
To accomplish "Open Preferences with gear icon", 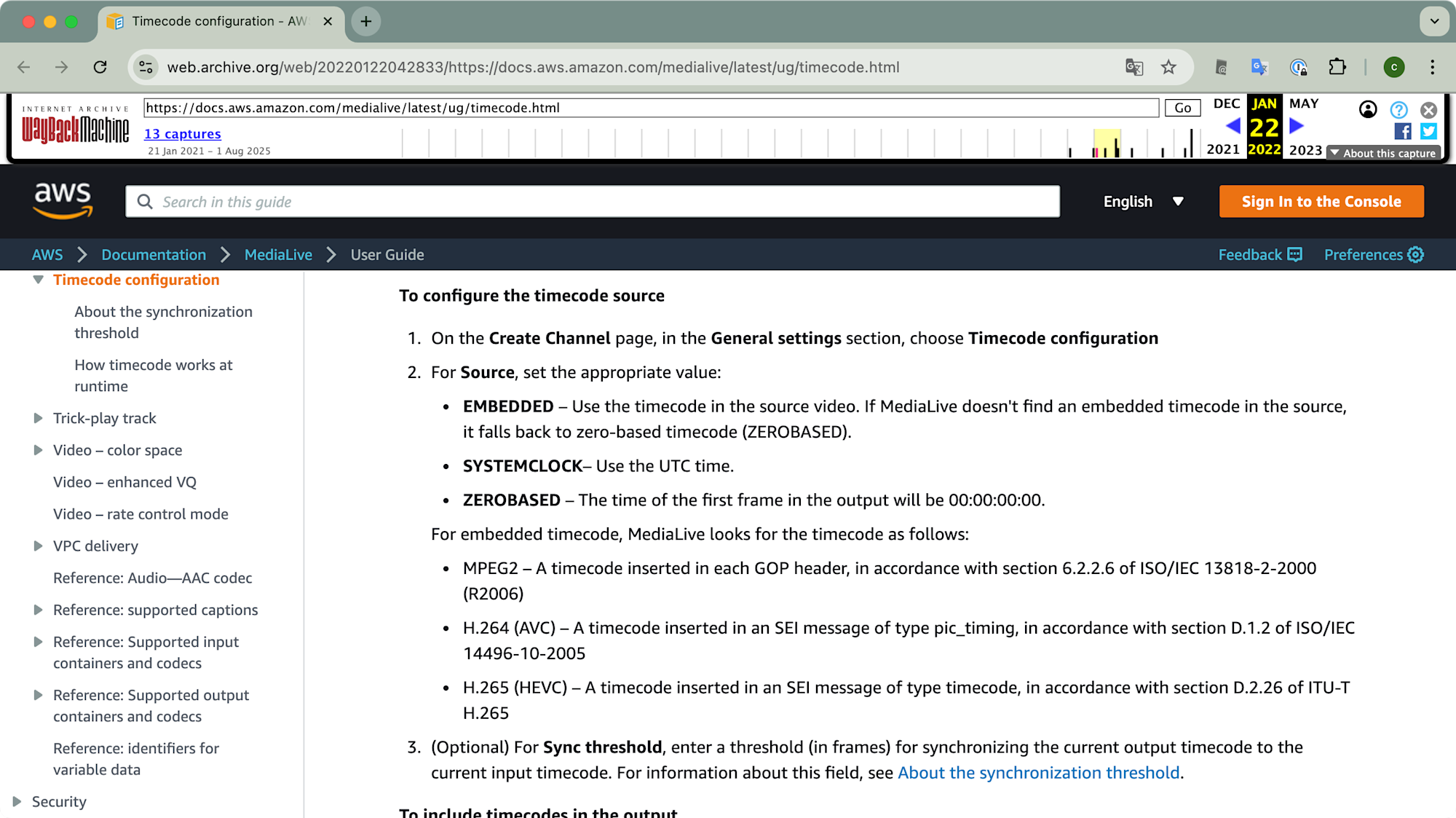I will [1374, 255].
